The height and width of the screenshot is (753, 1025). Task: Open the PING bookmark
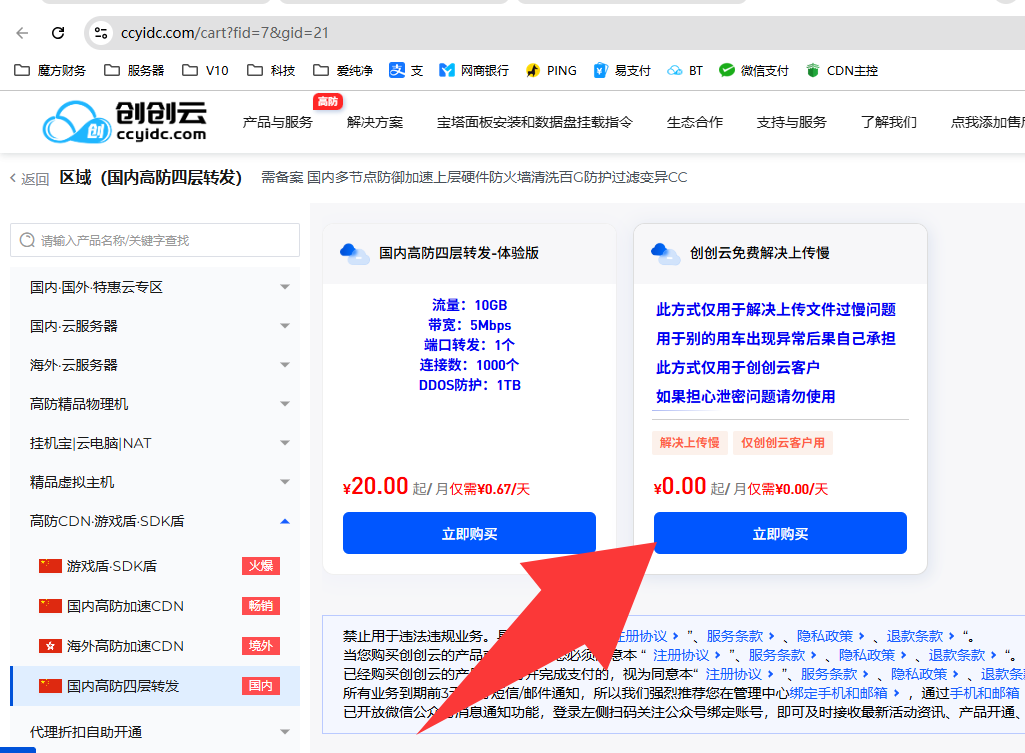click(x=551, y=71)
